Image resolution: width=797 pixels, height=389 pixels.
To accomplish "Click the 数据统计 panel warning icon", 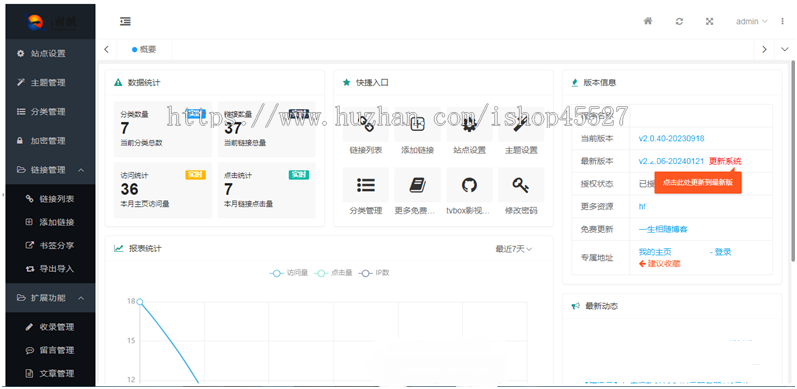I will coord(118,82).
